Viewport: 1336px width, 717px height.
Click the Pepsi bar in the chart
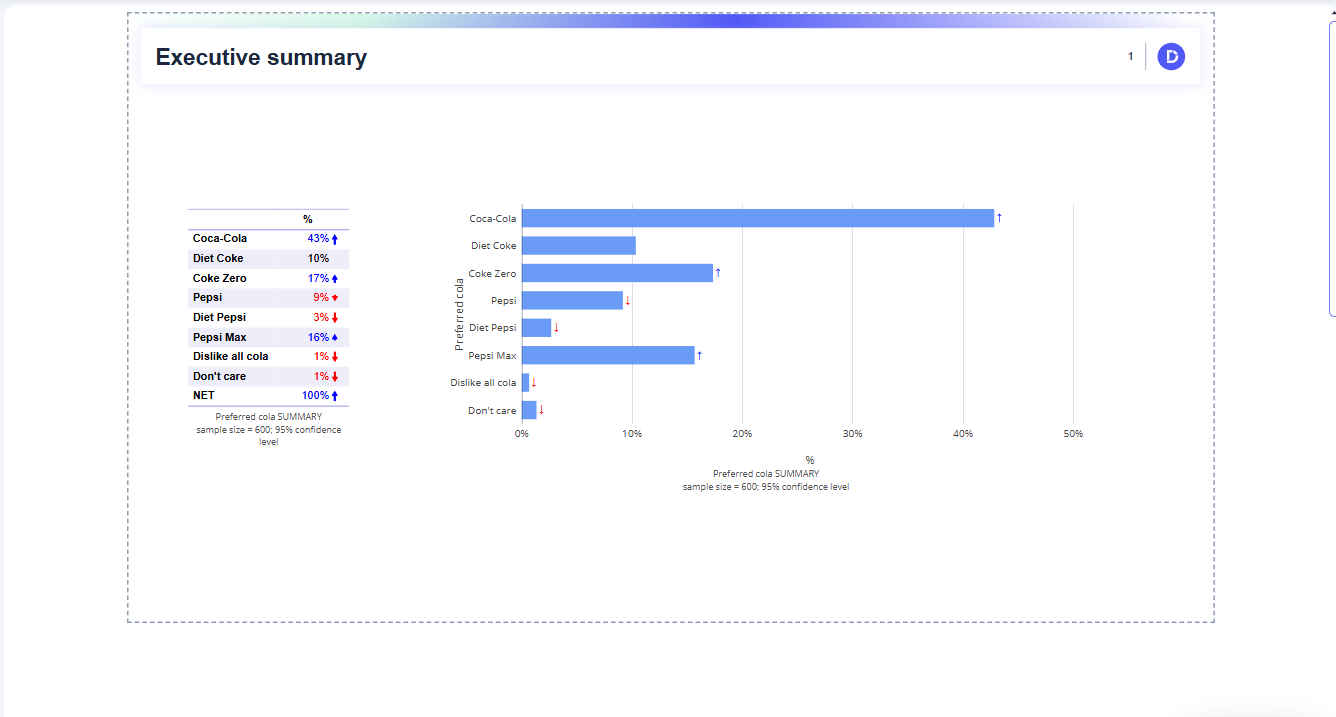coord(572,300)
